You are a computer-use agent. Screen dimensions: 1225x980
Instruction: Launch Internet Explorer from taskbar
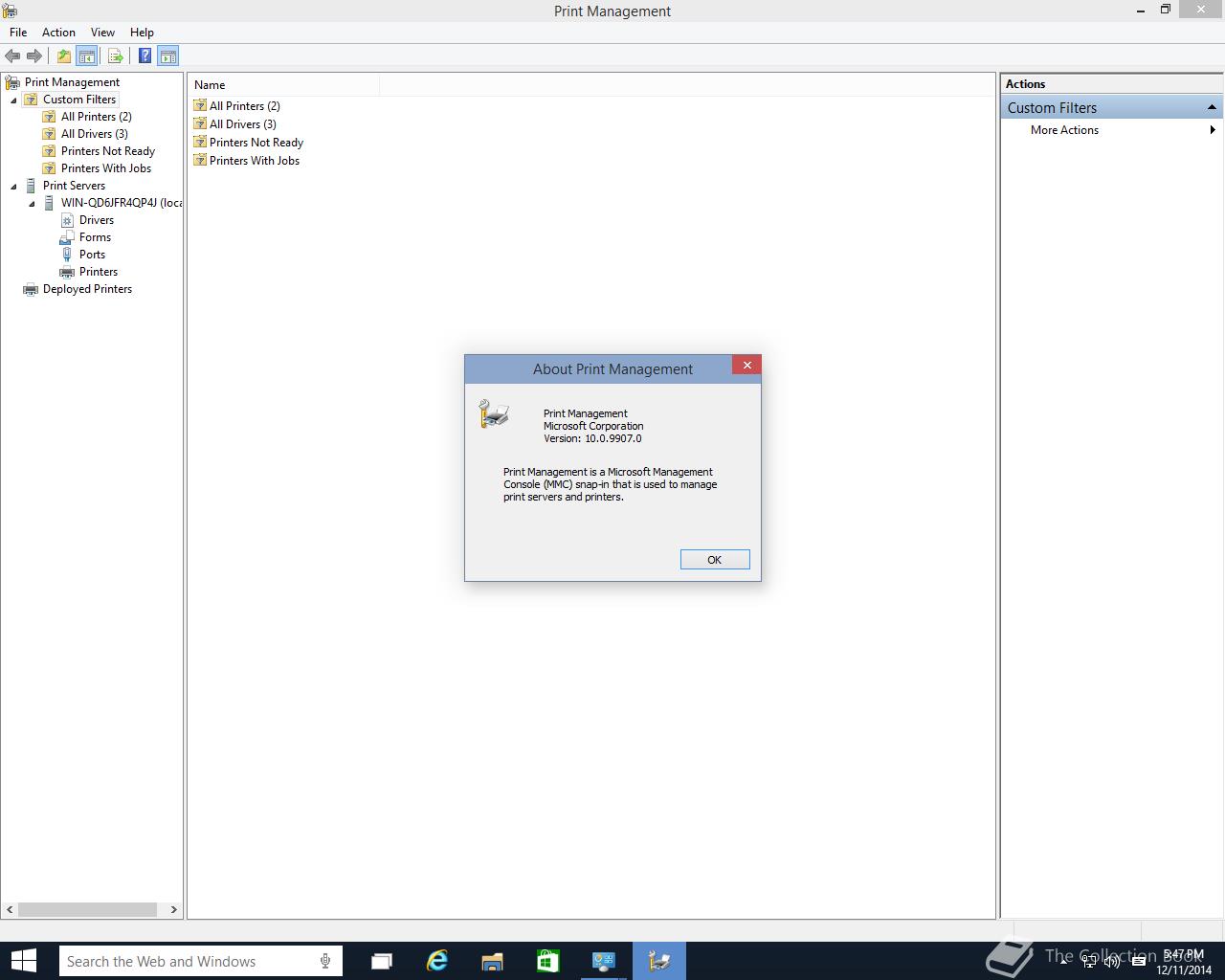tap(437, 961)
